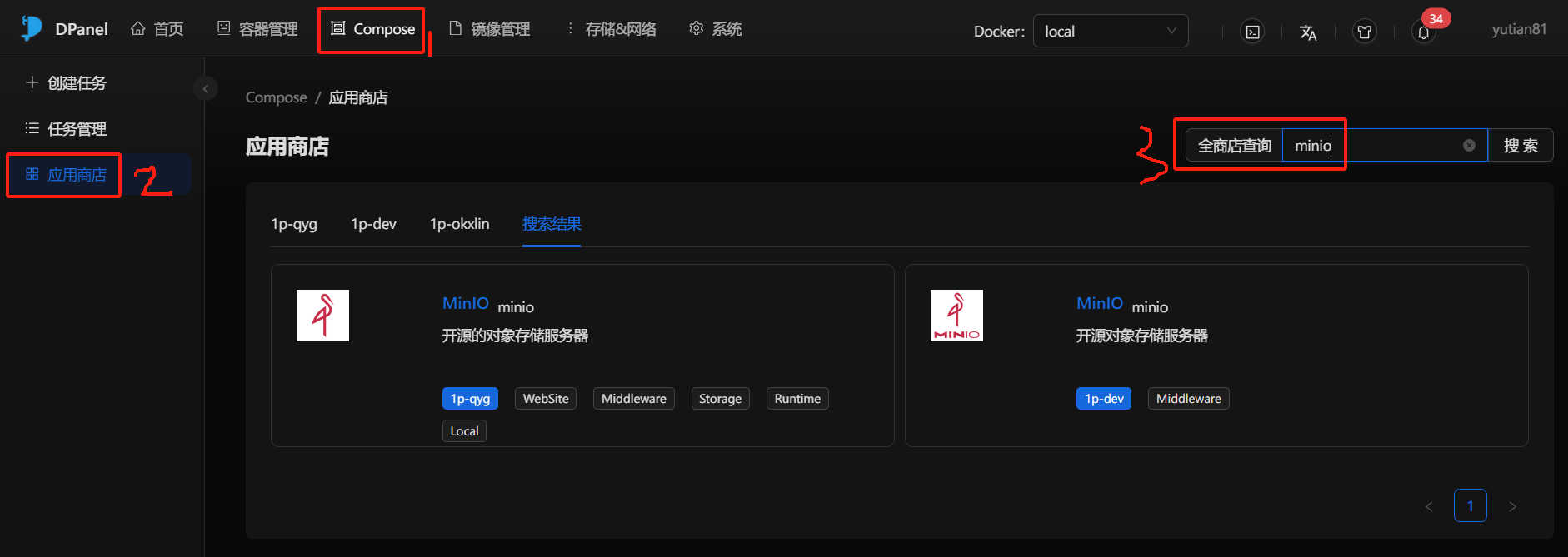The height and width of the screenshot is (557, 1568).
Task: Click the left MinIO flamingo logo
Action: [x=322, y=316]
